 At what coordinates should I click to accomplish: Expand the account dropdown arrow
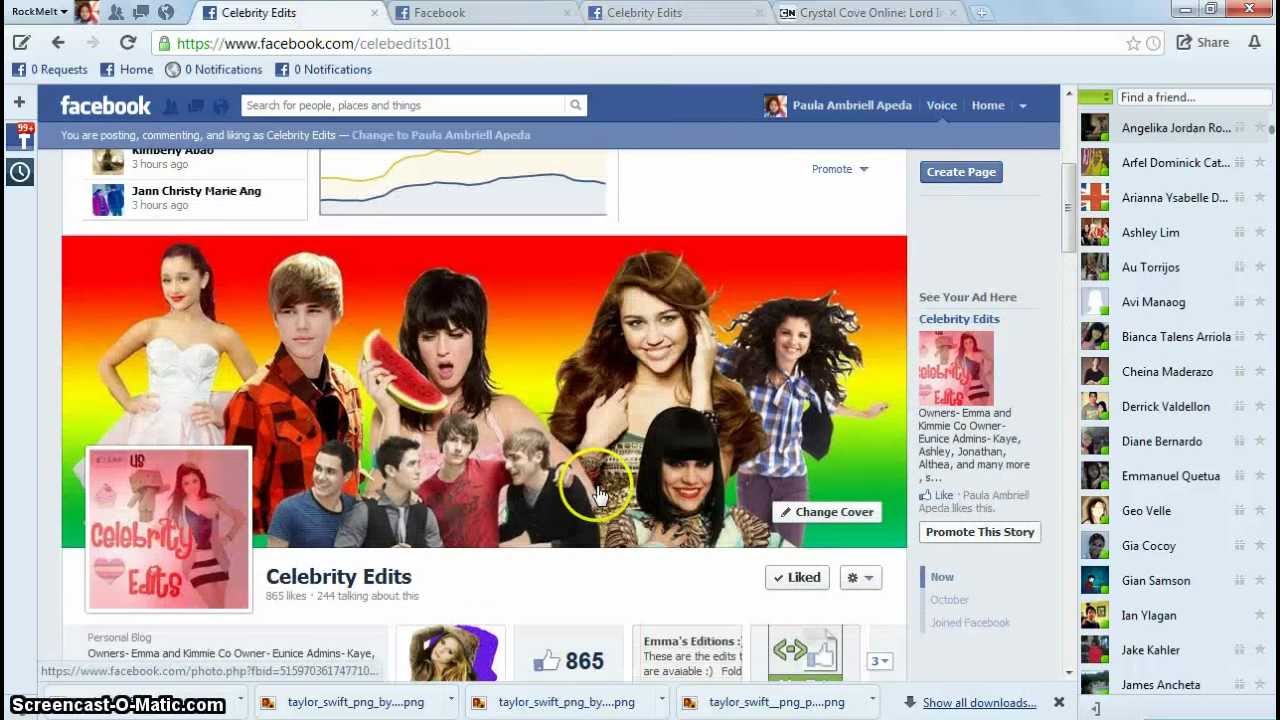point(1022,106)
